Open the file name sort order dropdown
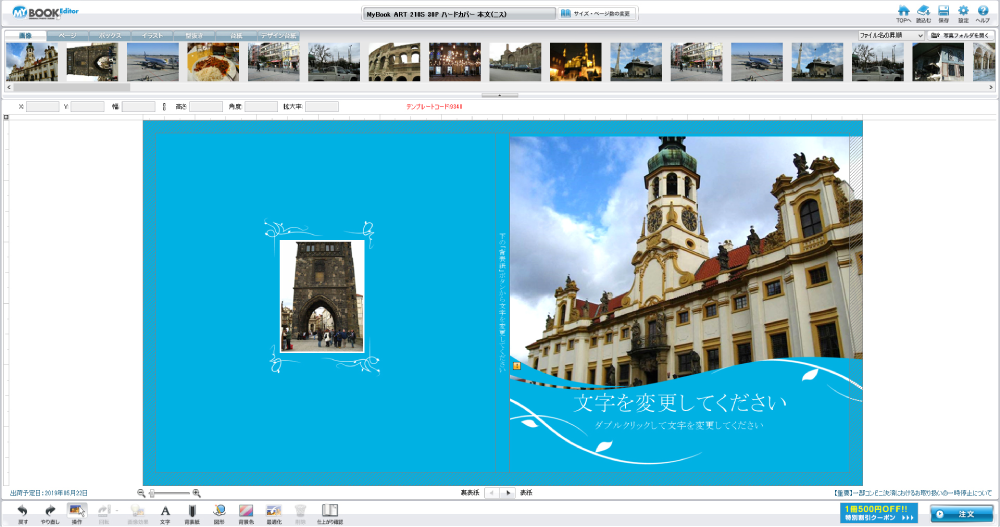1000x527 pixels. click(x=892, y=35)
